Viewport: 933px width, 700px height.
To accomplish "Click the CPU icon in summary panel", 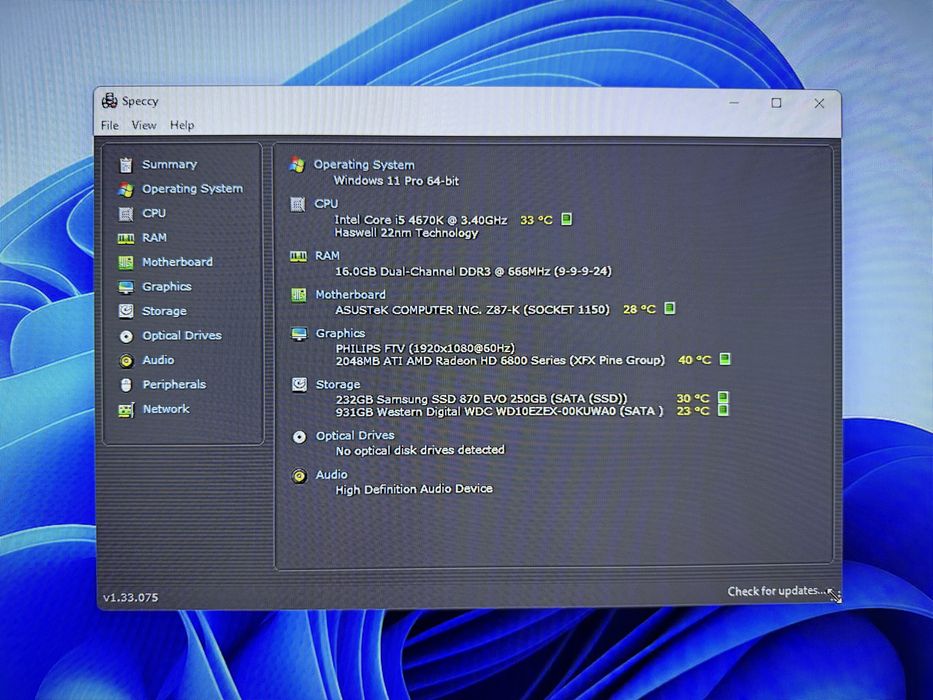I will [x=298, y=204].
